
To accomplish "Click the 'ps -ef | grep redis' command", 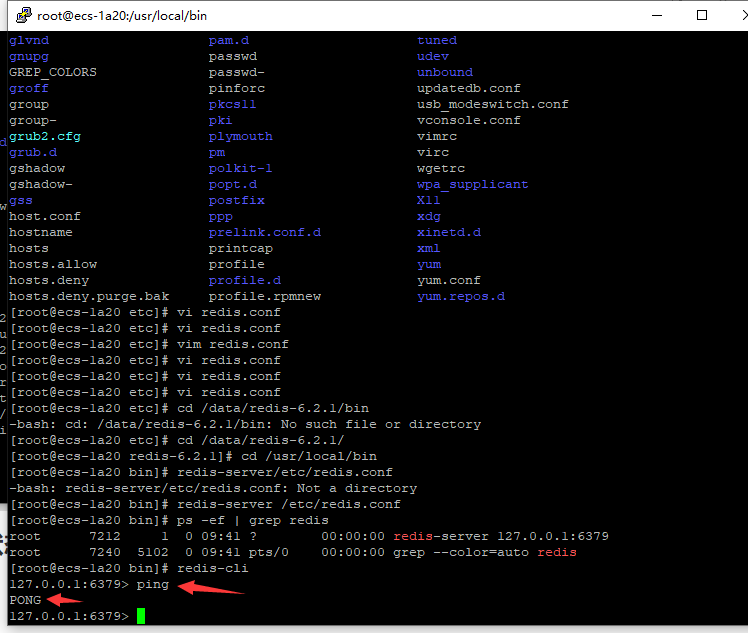I will click(x=253, y=520).
